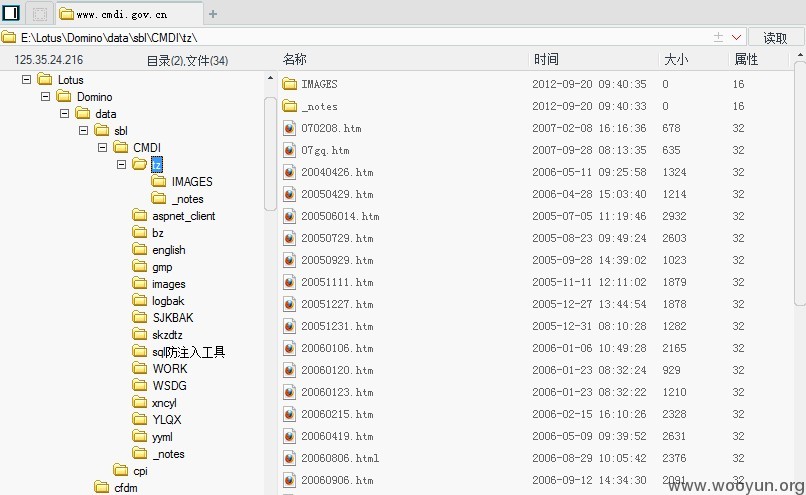Collapse the Lotus tree node

26,80
